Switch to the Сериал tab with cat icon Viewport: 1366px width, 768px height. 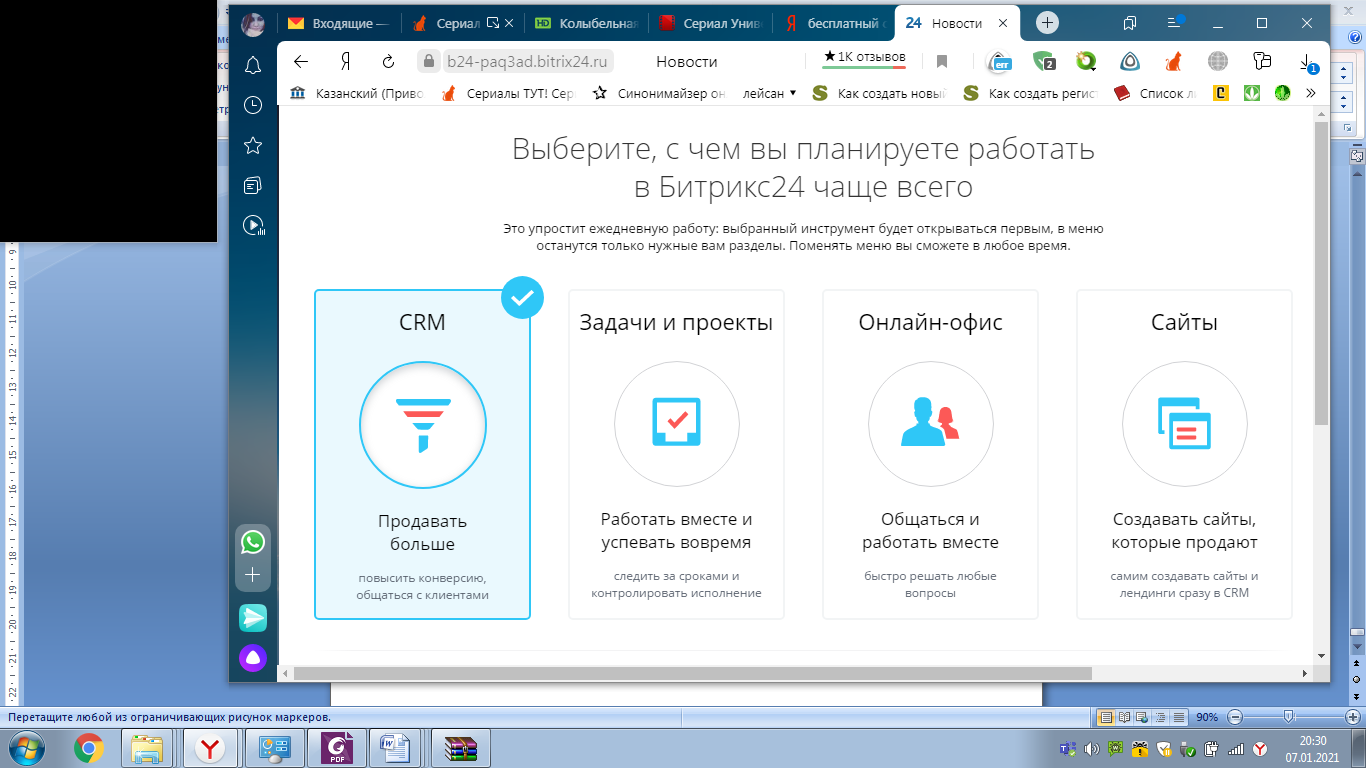[462, 23]
